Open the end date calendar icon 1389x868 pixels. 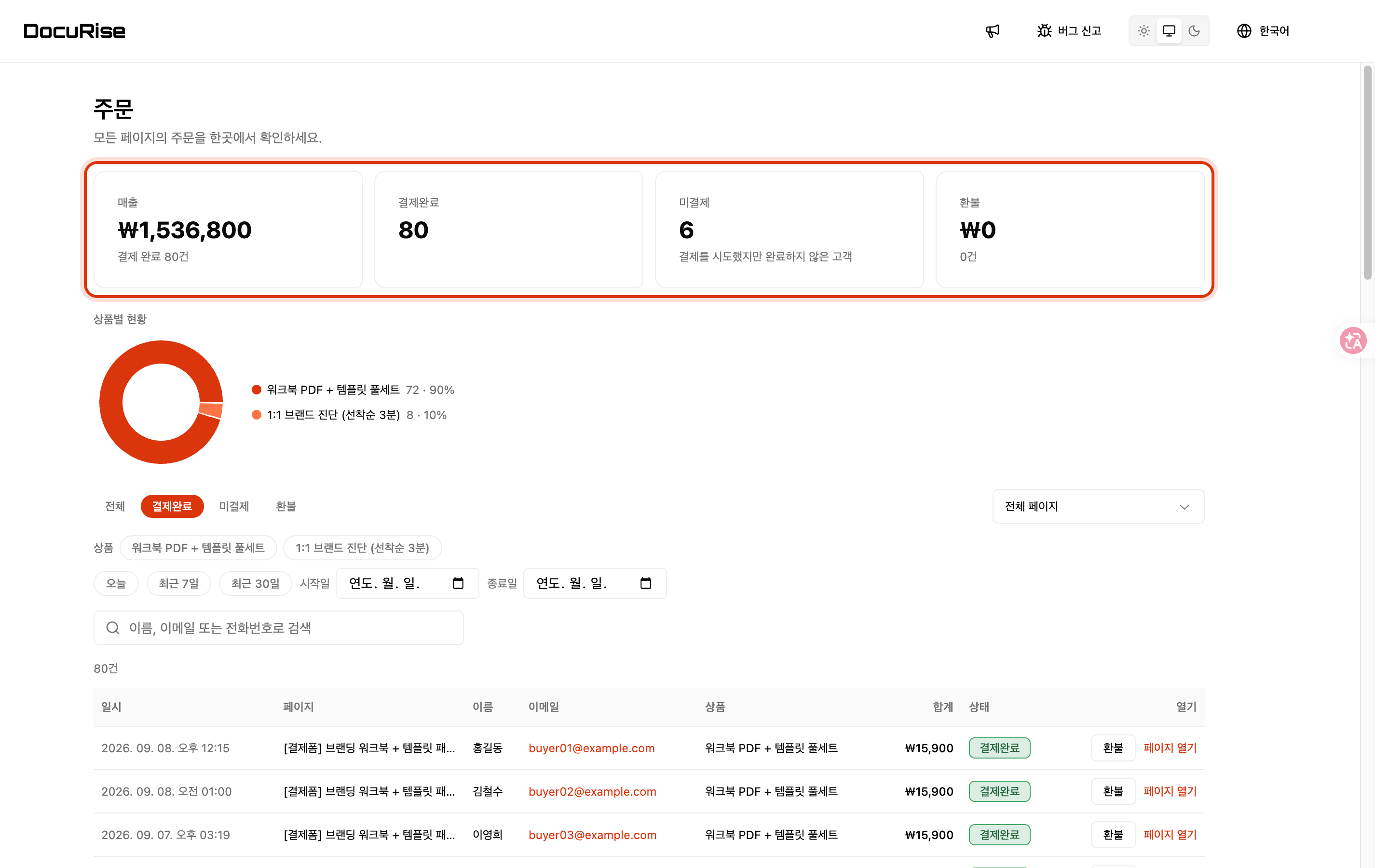(646, 583)
